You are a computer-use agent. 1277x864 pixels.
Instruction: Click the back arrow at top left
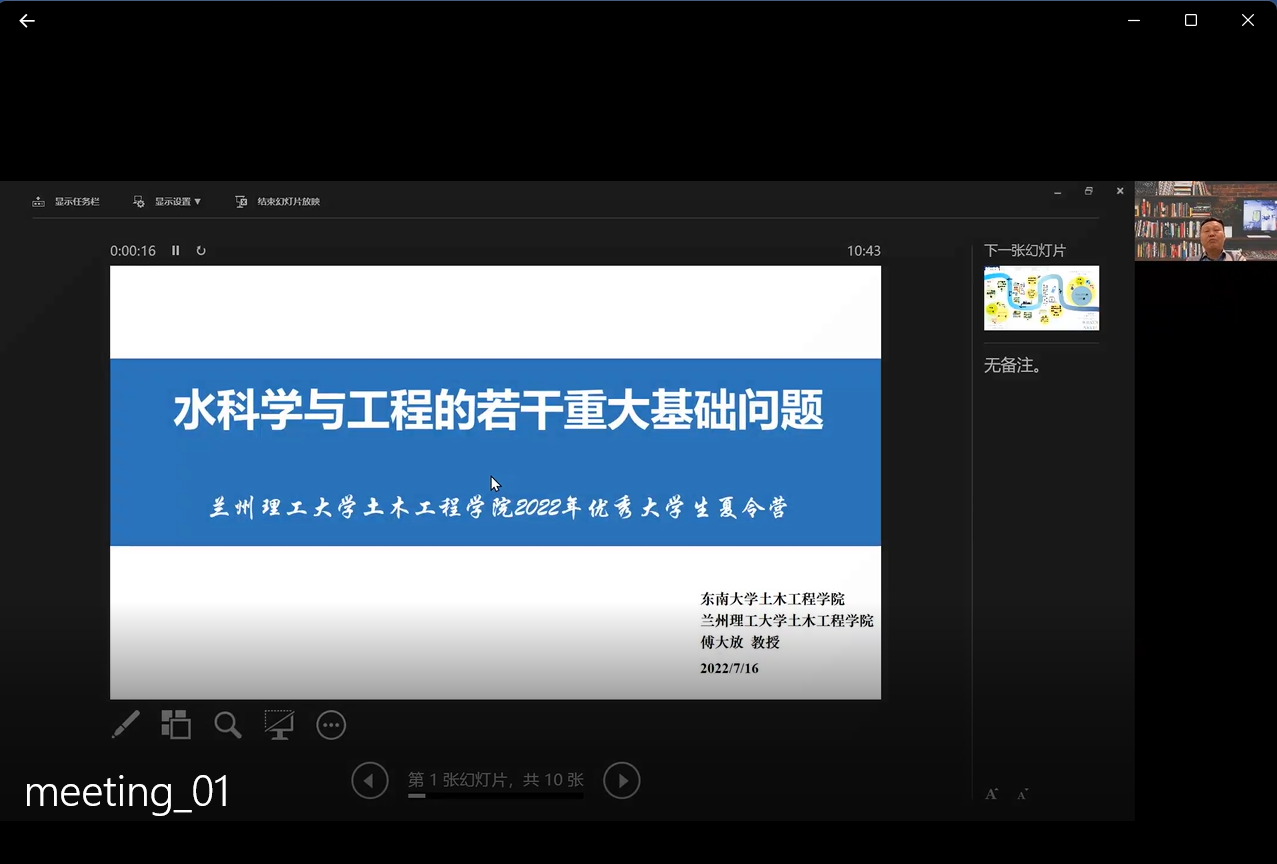[x=27, y=21]
